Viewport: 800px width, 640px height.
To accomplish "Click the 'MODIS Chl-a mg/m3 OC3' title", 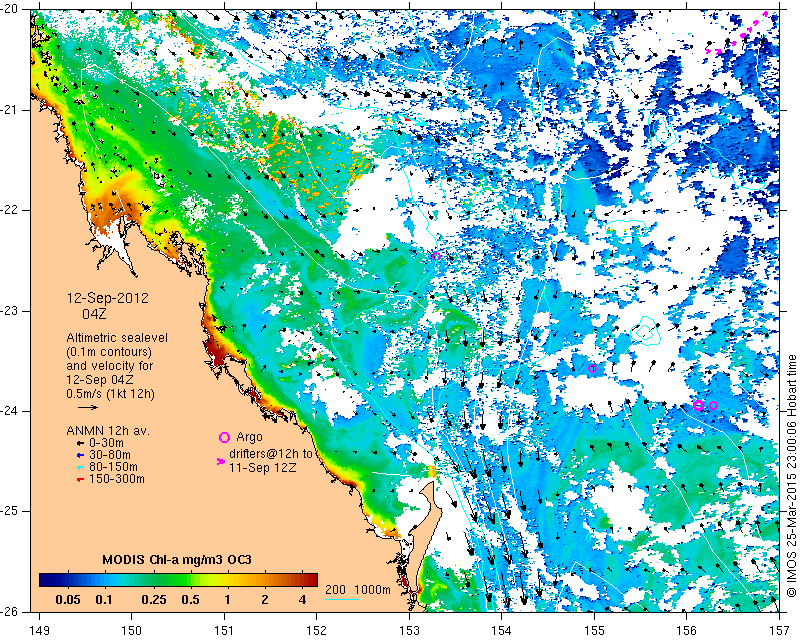I will [x=177, y=560].
